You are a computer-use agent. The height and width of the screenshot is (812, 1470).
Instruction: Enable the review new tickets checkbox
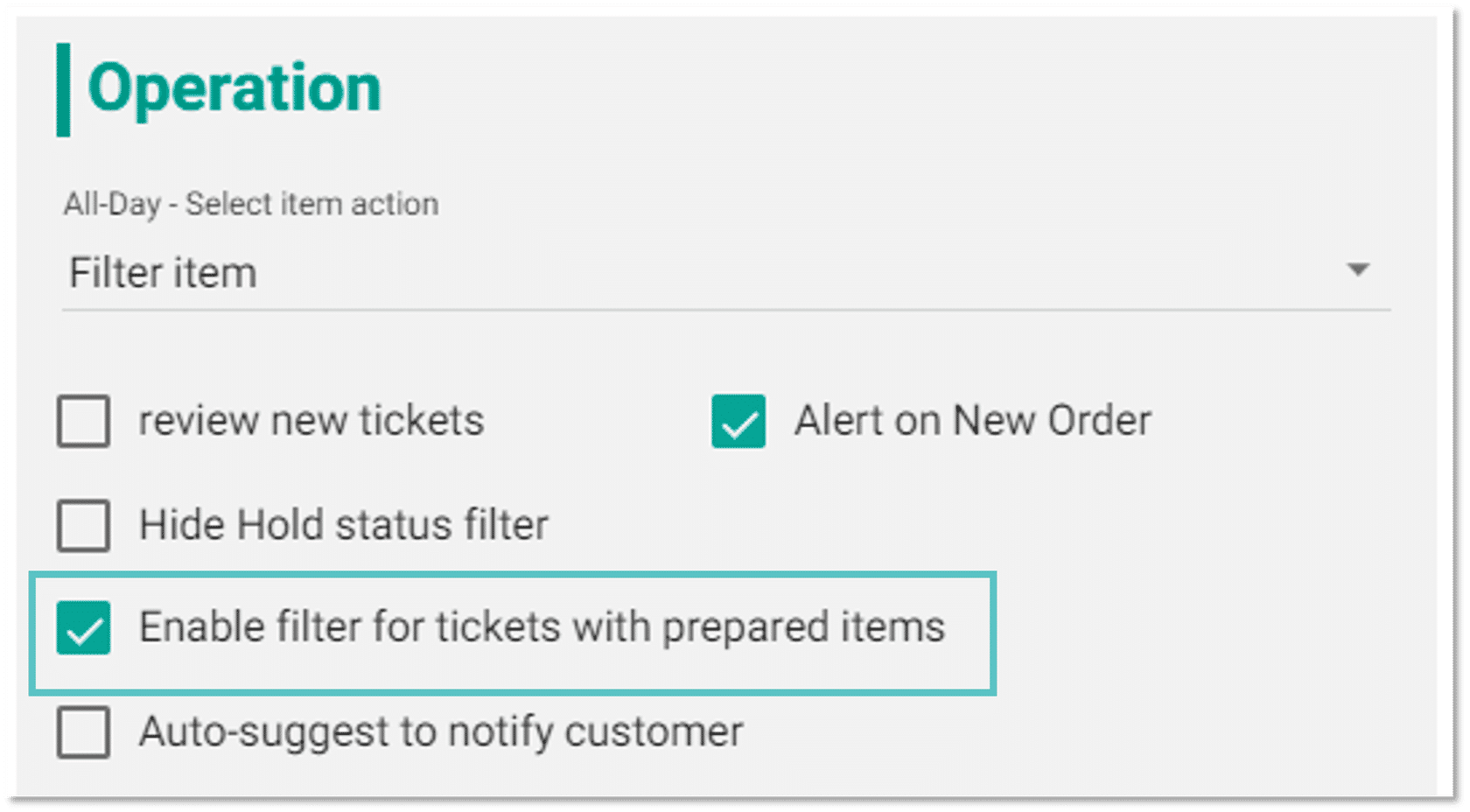click(84, 421)
